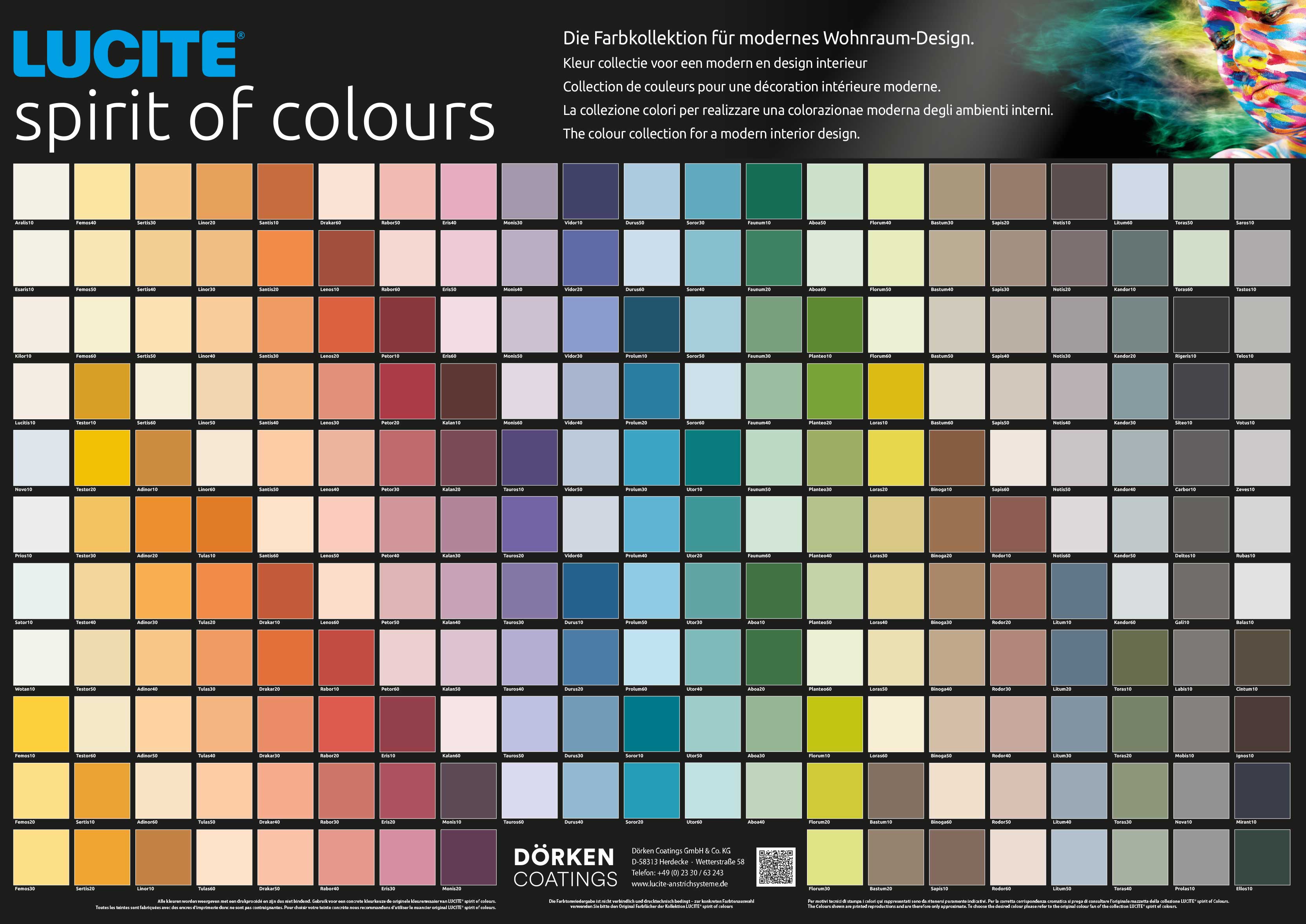This screenshot has width=1306, height=924.
Task: Choose the Loras10 yellow swatch
Action: click(x=896, y=391)
